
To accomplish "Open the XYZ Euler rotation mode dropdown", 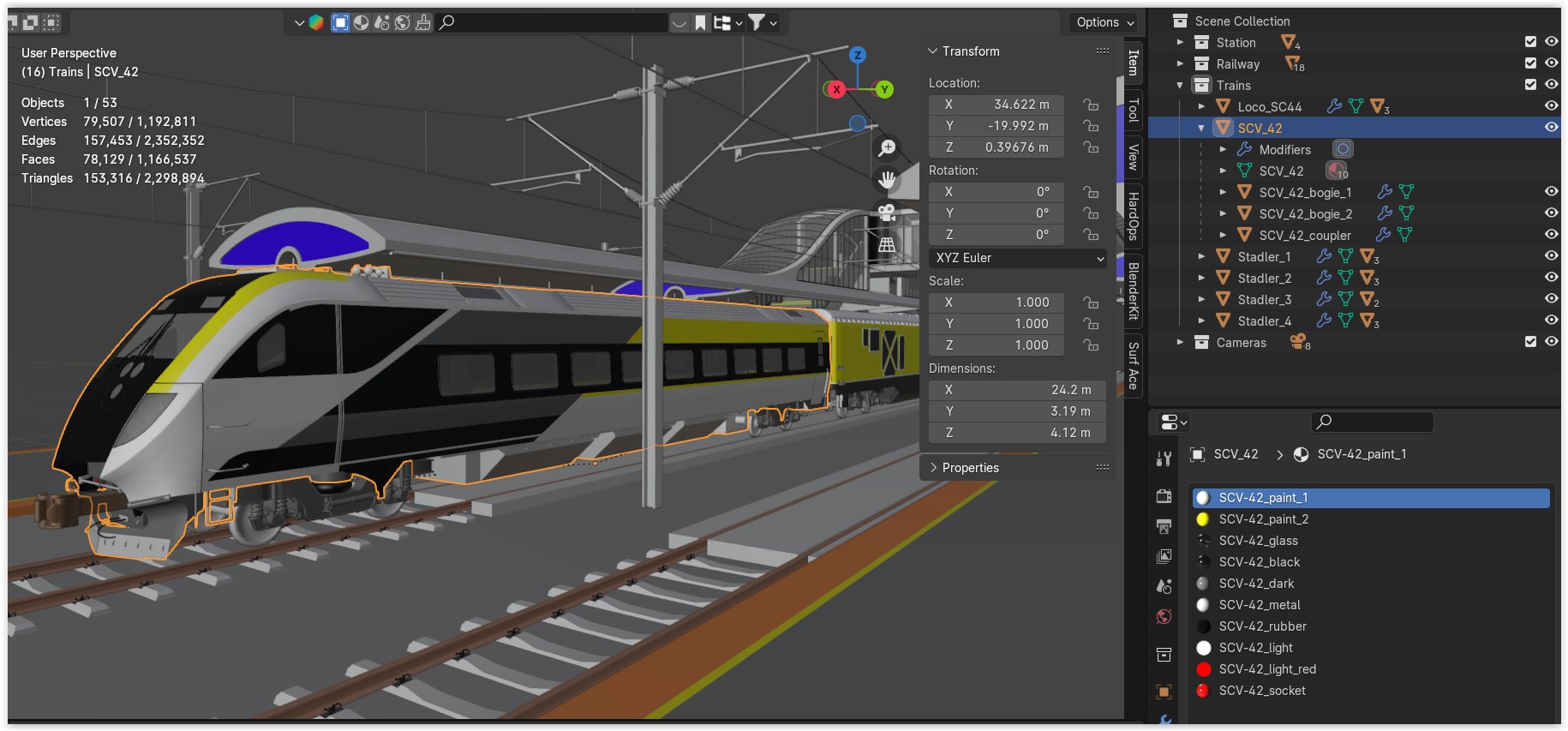I will coord(1017,258).
